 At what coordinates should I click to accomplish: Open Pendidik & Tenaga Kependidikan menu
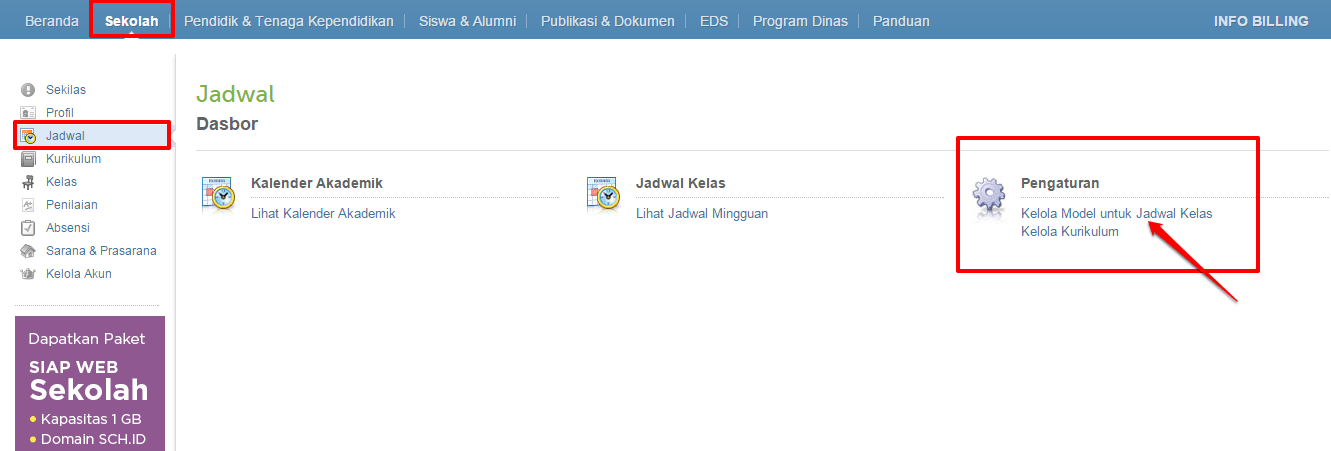coord(289,21)
